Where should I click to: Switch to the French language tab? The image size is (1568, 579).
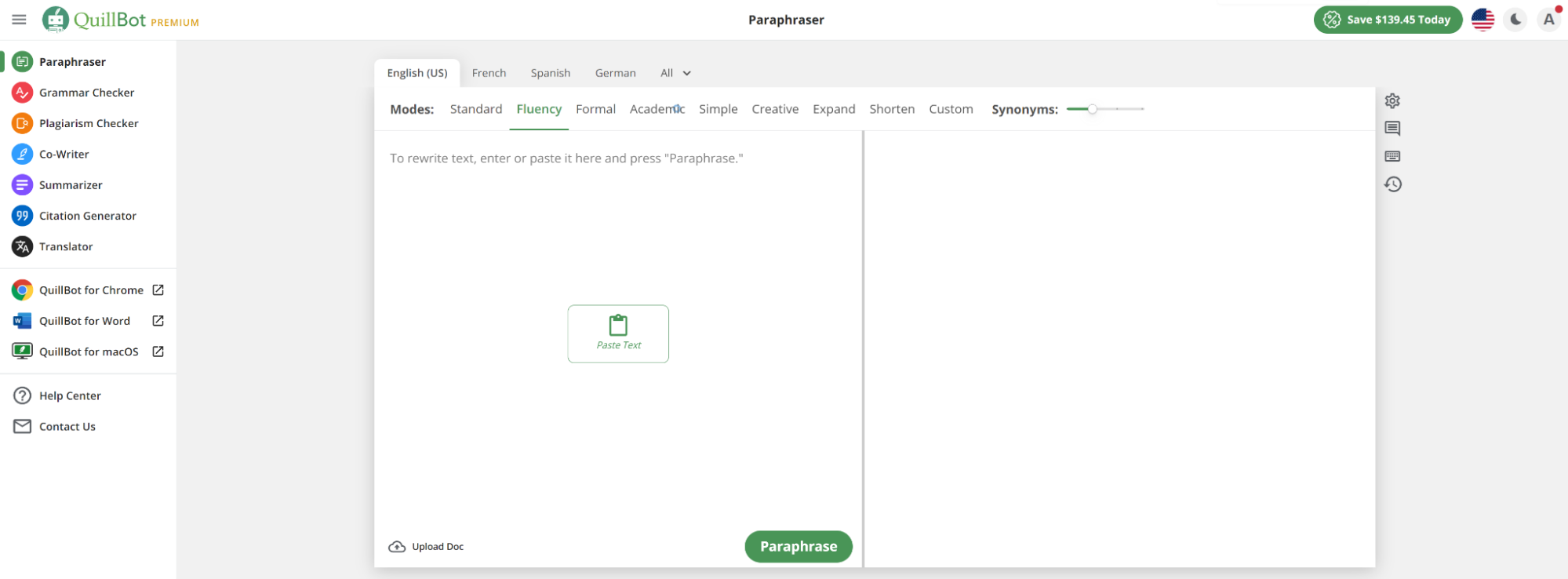[489, 73]
